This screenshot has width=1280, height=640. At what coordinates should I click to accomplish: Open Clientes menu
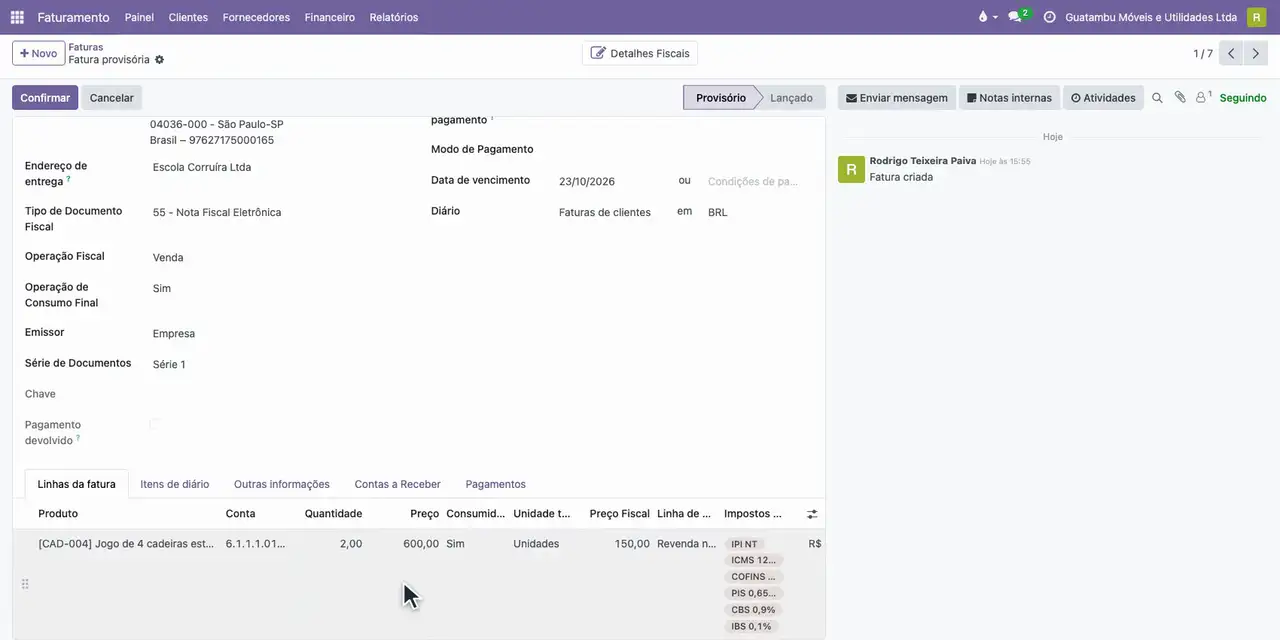coord(188,17)
